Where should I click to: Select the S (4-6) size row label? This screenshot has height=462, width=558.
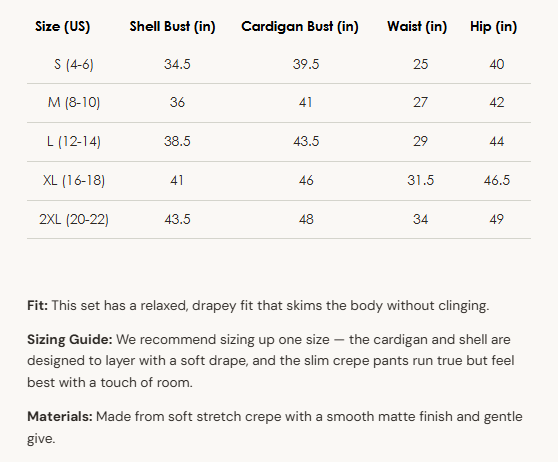(x=74, y=64)
